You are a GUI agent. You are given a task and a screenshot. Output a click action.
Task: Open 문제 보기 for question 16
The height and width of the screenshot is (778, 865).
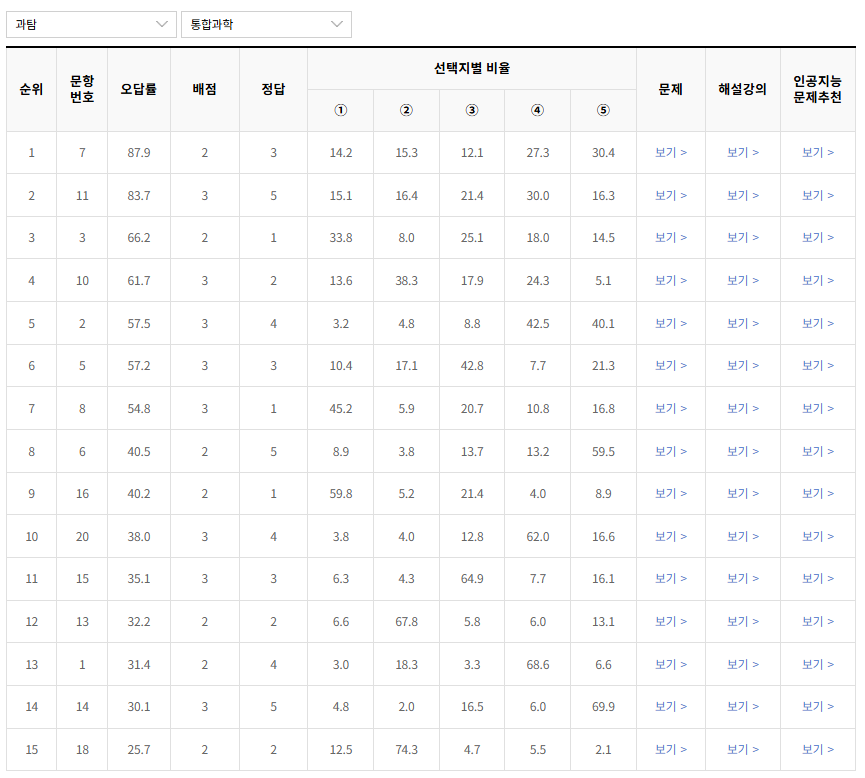(x=672, y=493)
